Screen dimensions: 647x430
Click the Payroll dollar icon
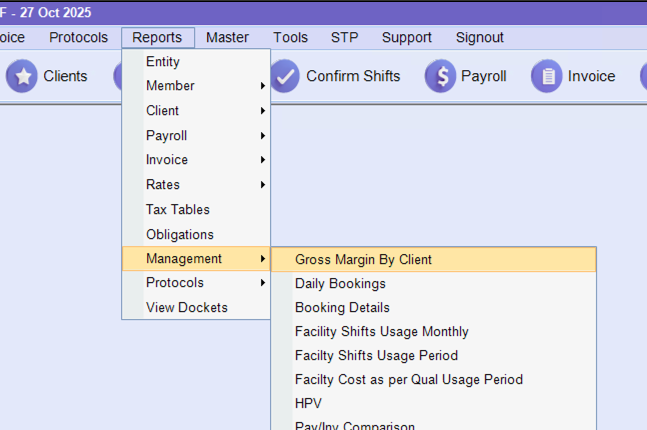tap(440, 77)
